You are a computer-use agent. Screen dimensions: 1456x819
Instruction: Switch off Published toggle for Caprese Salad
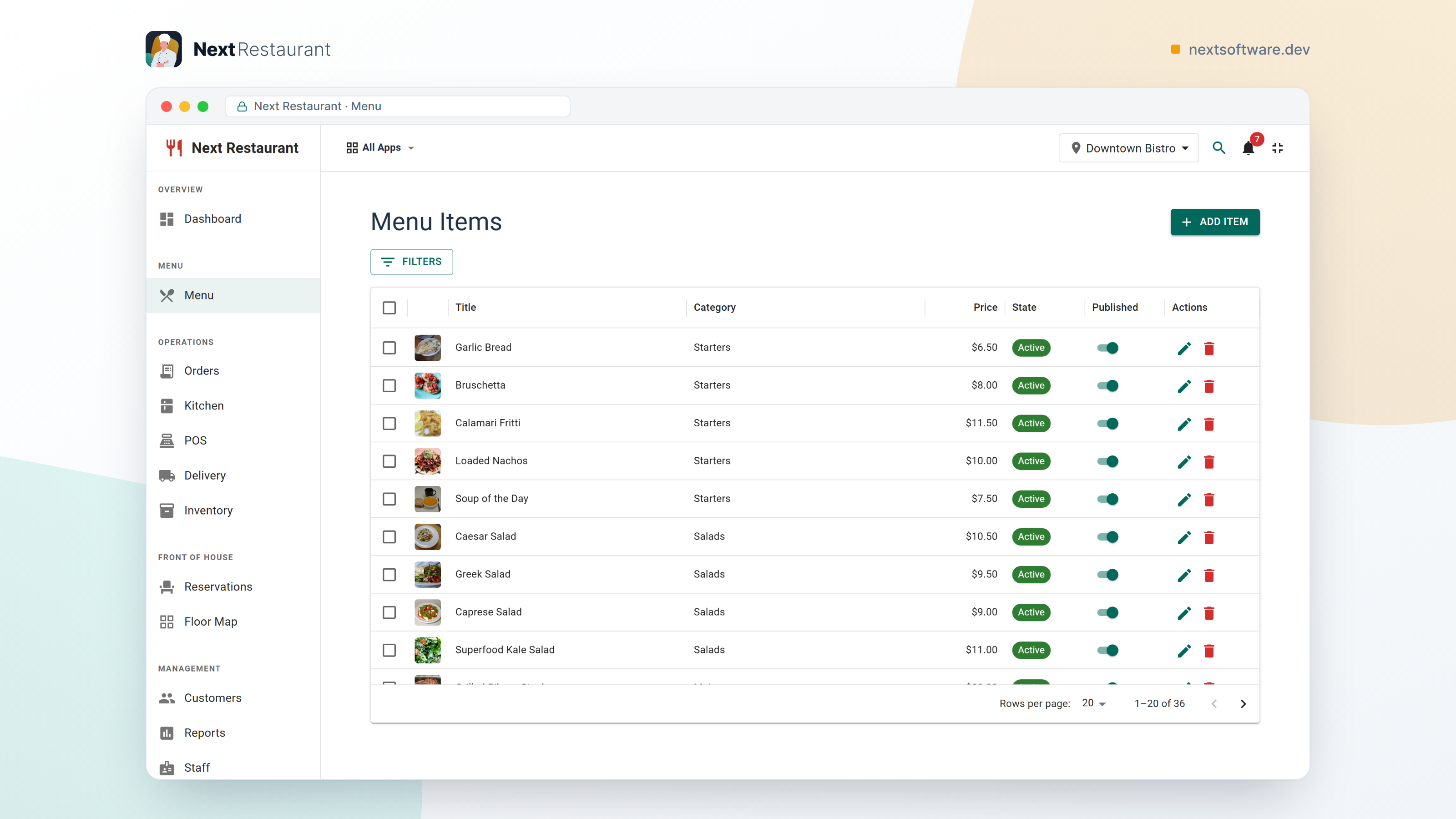[x=1108, y=612]
